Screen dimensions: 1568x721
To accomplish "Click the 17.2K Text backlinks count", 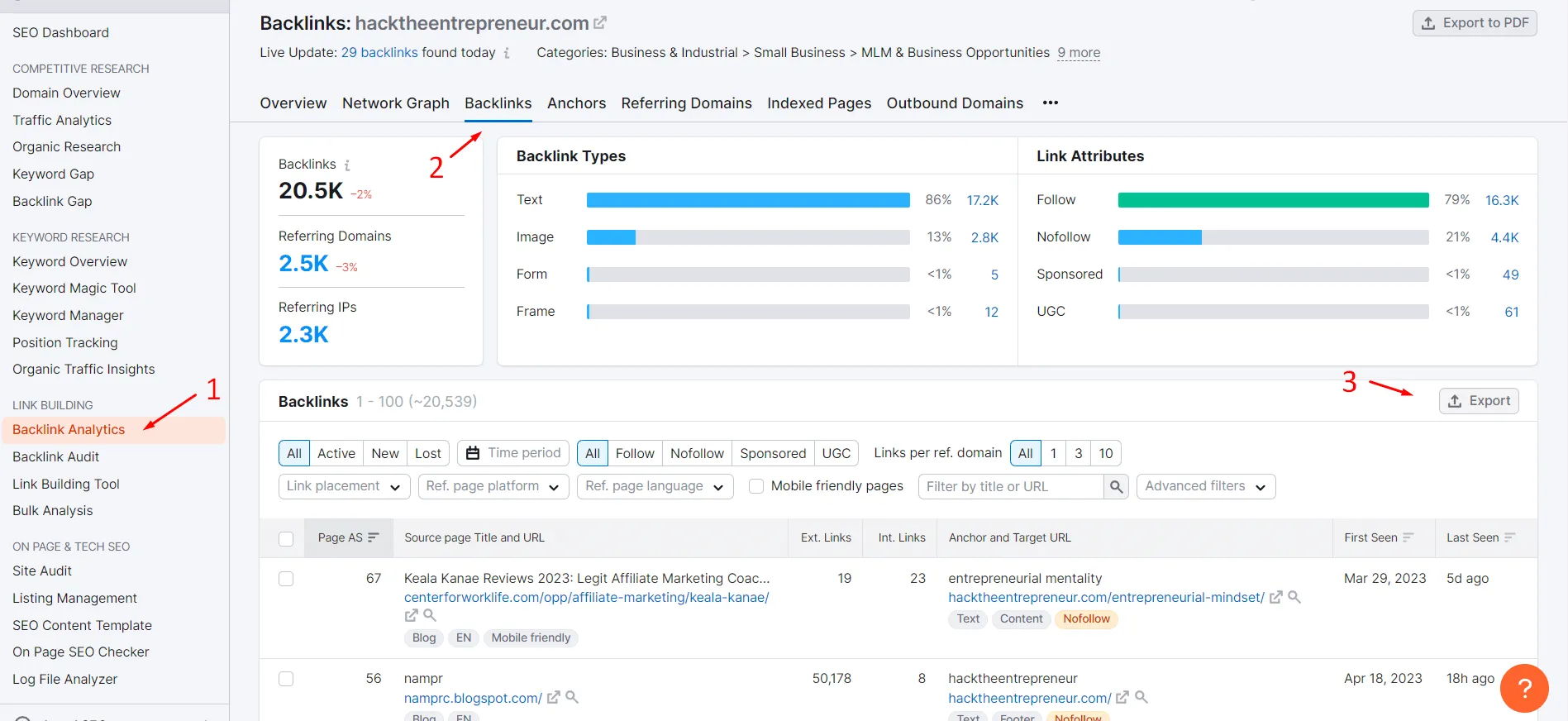I will 983,200.
